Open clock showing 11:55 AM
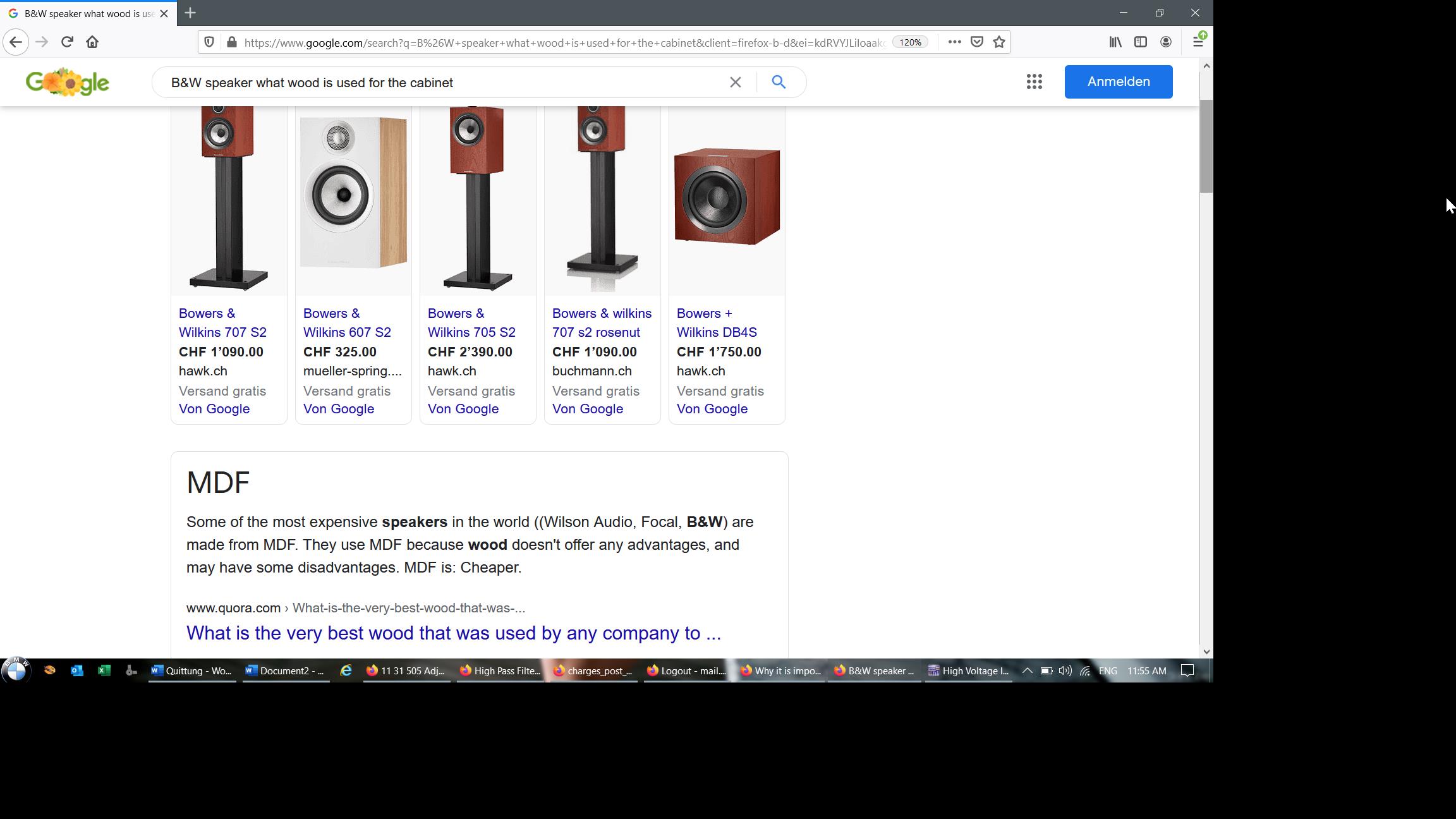 pos(1147,670)
